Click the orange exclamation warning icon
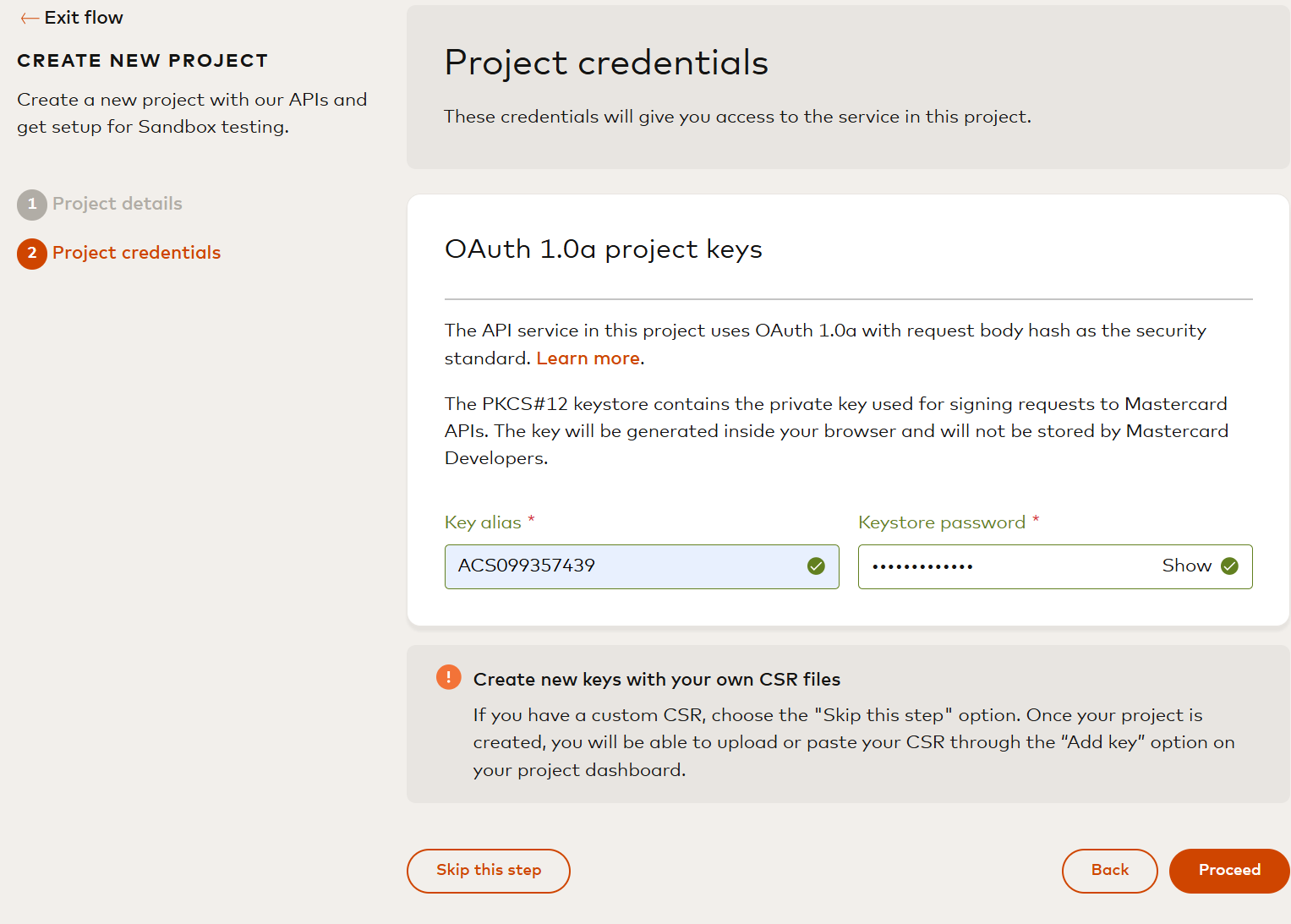This screenshot has height=924, width=1291. click(449, 677)
